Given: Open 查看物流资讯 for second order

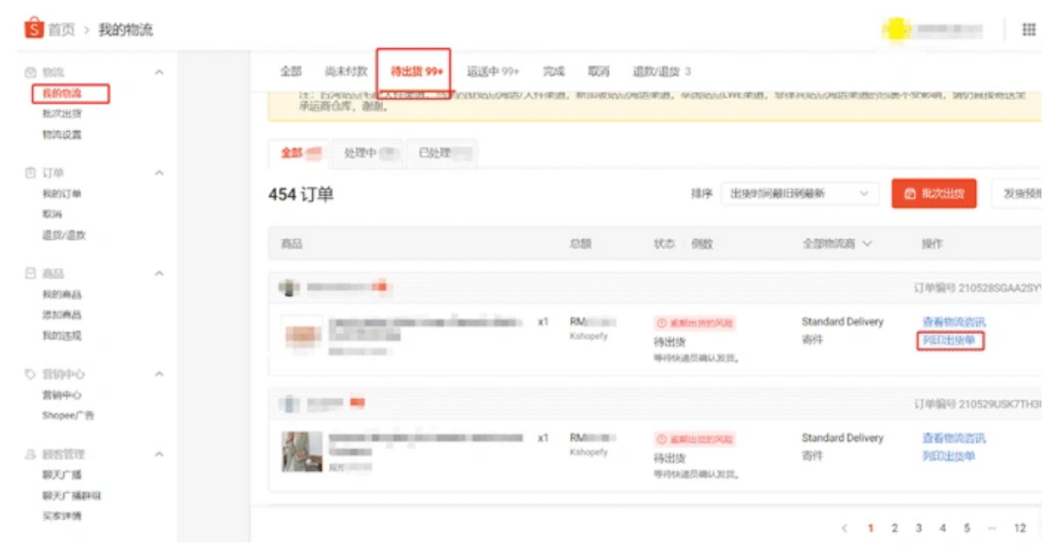Looking at the screenshot, I should pyautogui.click(x=953, y=438).
